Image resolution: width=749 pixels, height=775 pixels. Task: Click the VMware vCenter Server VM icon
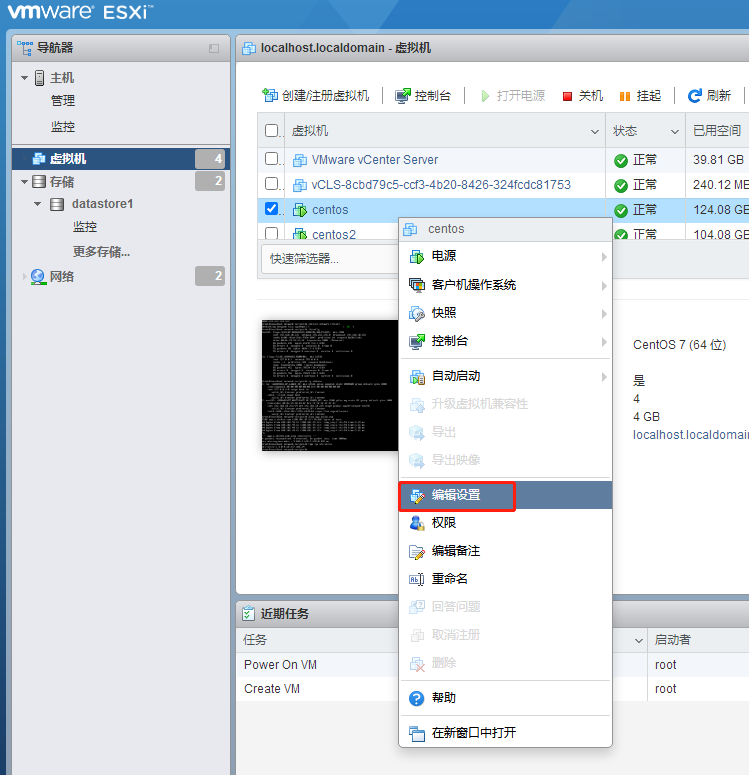coord(300,160)
